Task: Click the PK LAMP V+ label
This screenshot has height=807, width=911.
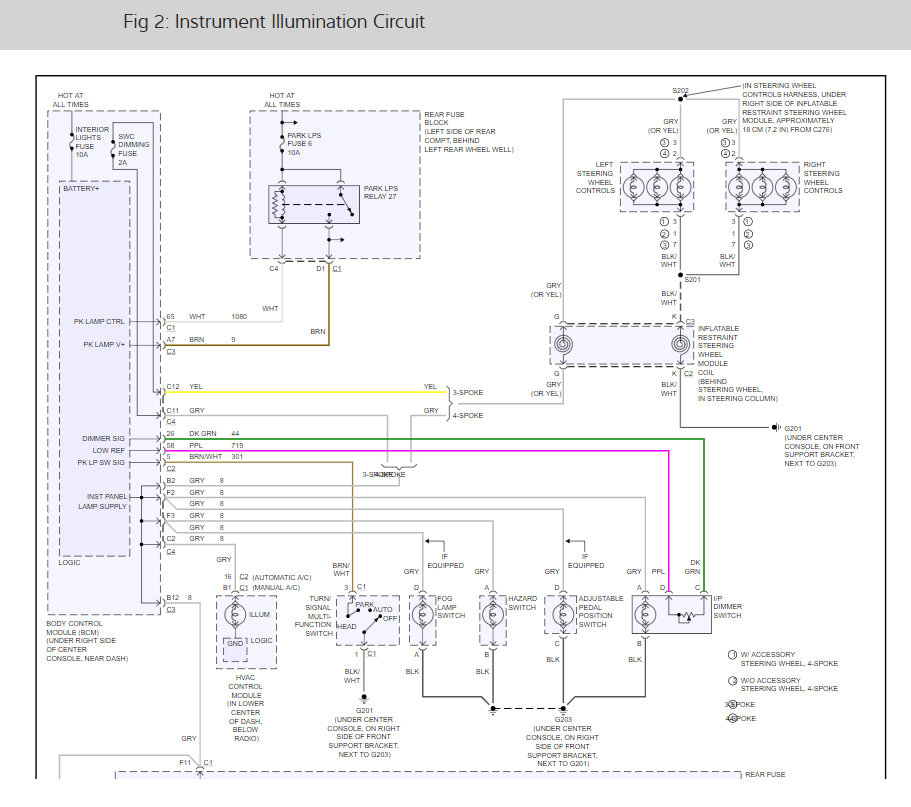Action: [x=104, y=345]
